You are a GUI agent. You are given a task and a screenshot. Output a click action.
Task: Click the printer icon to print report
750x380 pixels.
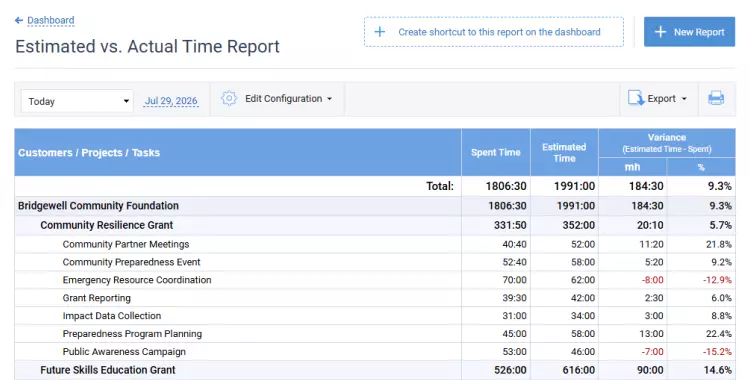[716, 98]
